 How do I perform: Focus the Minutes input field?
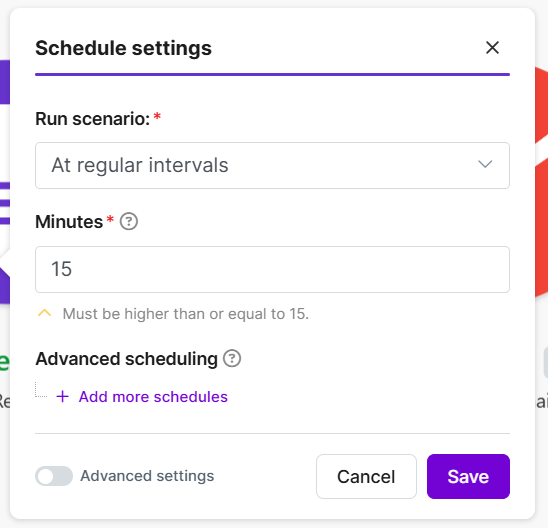click(272, 269)
